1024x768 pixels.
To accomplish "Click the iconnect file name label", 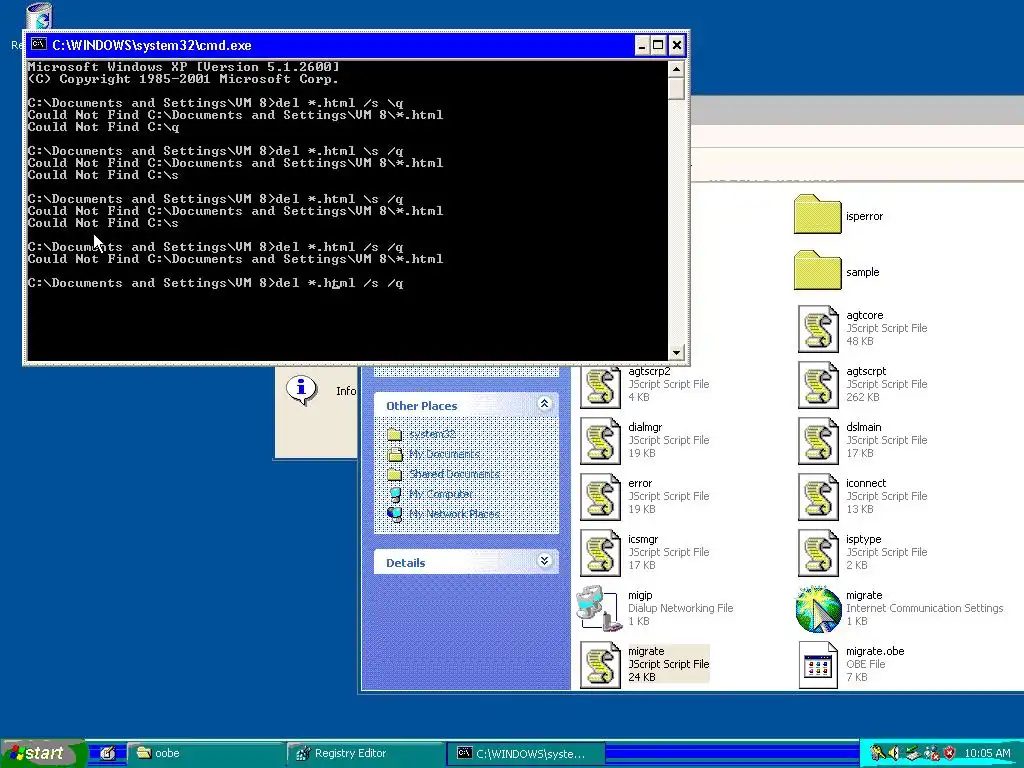I will (x=866, y=483).
